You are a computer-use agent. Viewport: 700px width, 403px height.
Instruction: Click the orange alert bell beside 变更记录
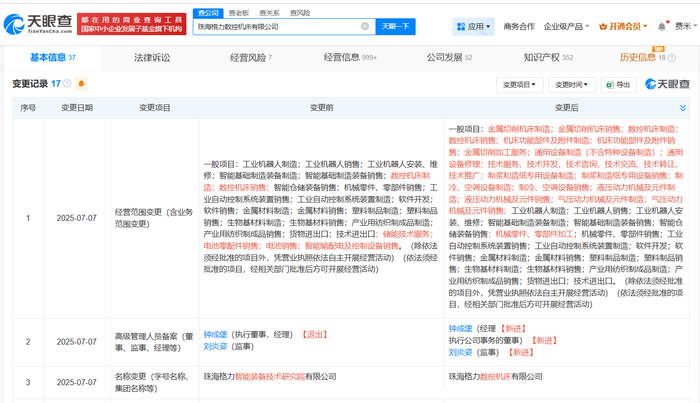81,84
